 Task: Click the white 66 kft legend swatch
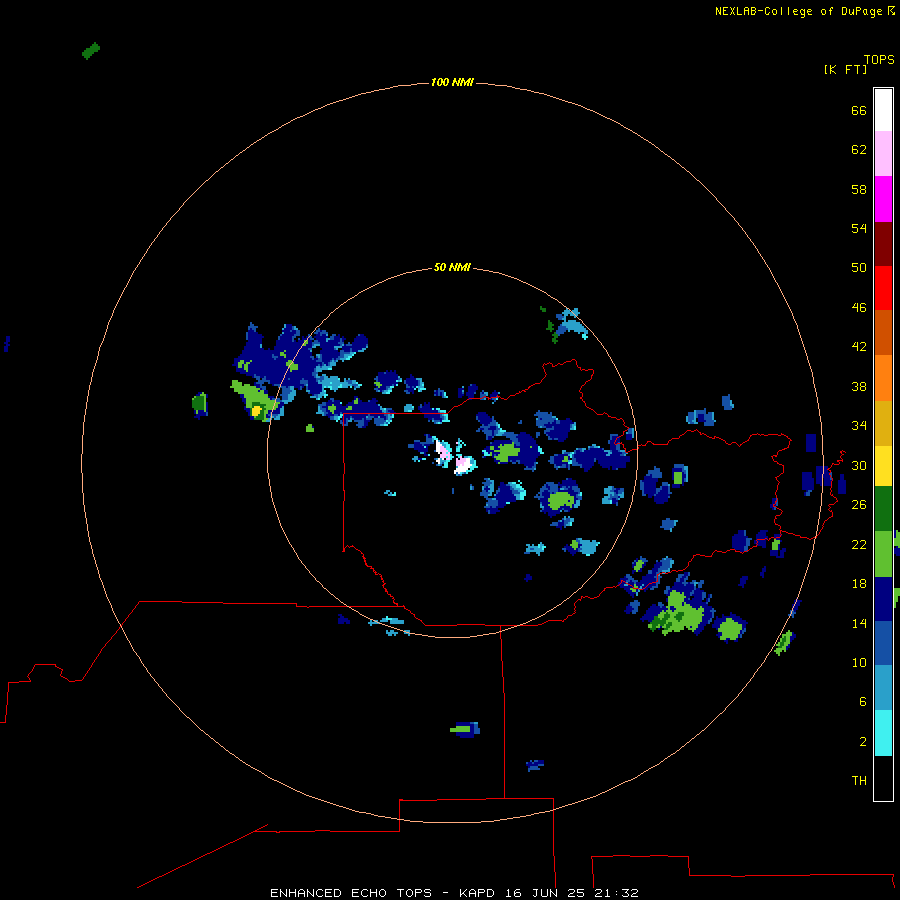coord(883,110)
